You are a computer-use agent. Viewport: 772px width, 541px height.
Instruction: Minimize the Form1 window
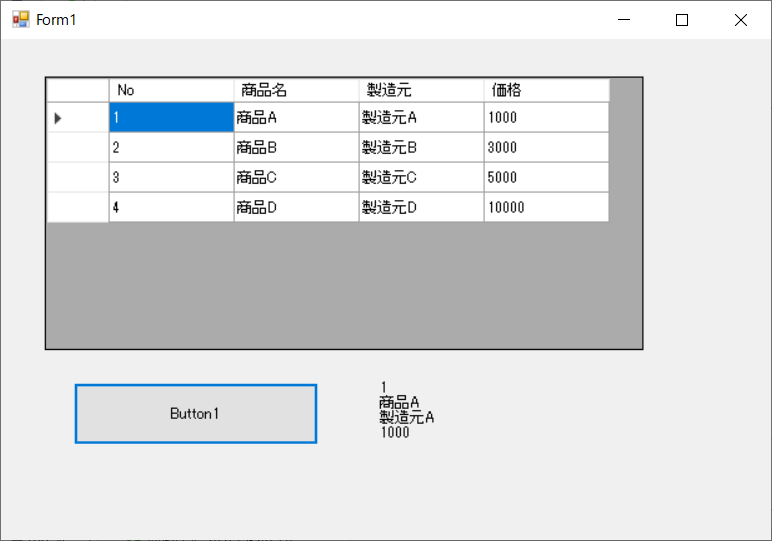click(x=624, y=20)
